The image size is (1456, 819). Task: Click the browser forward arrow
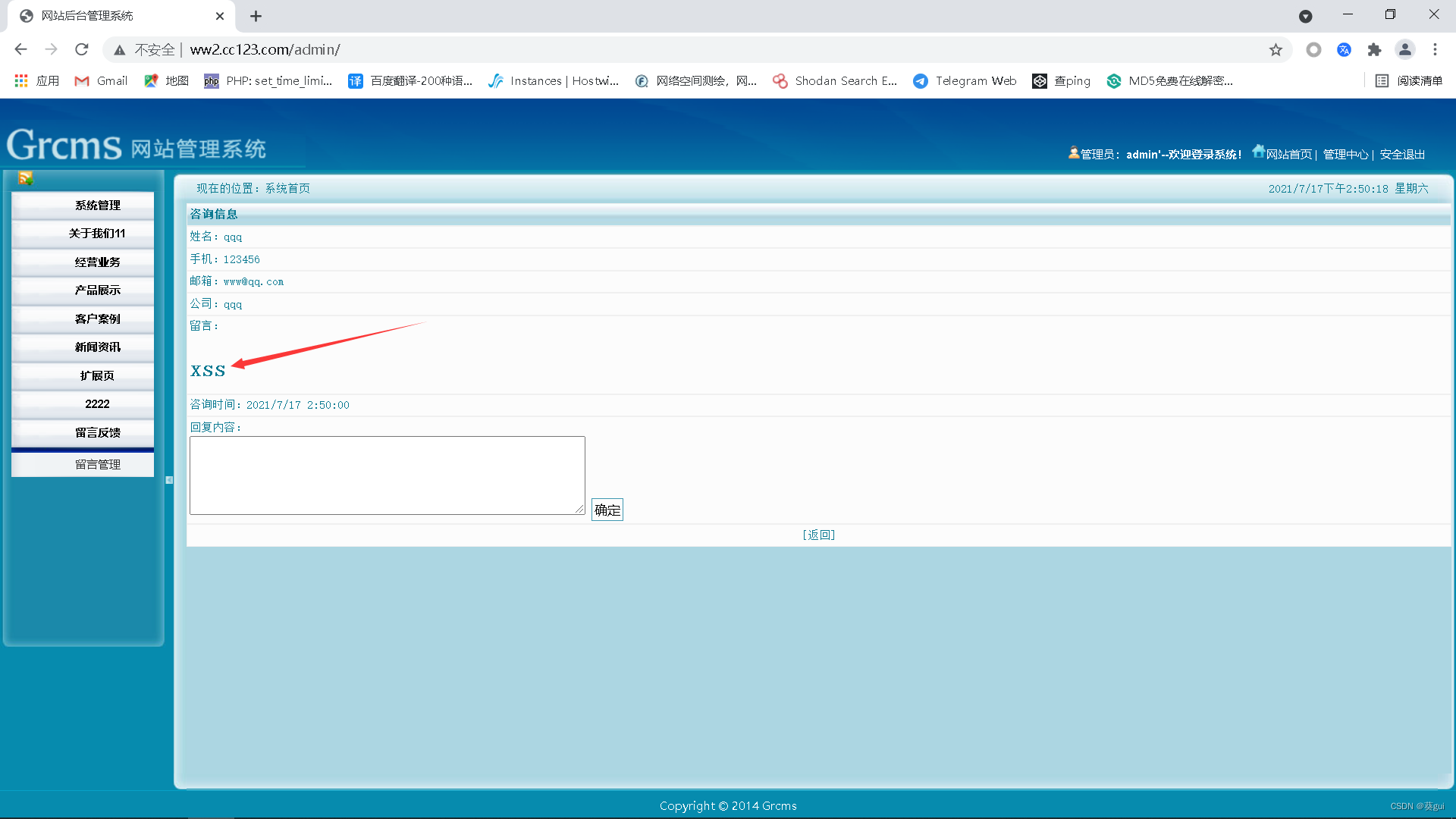51,49
